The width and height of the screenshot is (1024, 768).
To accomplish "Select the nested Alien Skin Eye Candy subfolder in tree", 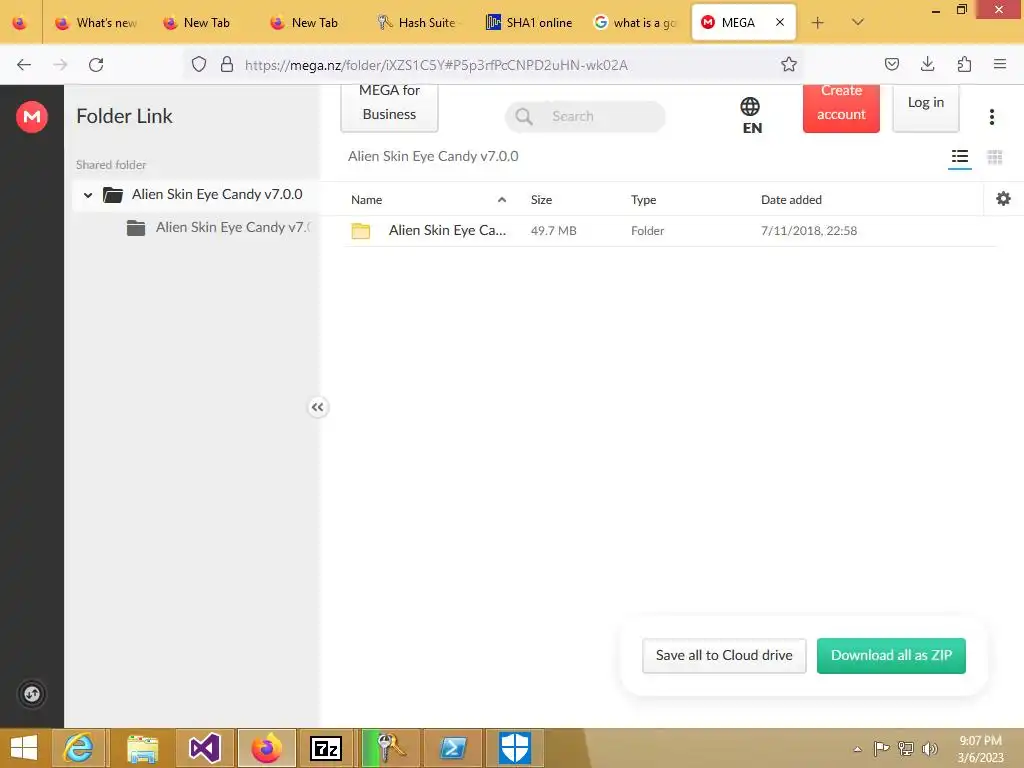I will (219, 227).
